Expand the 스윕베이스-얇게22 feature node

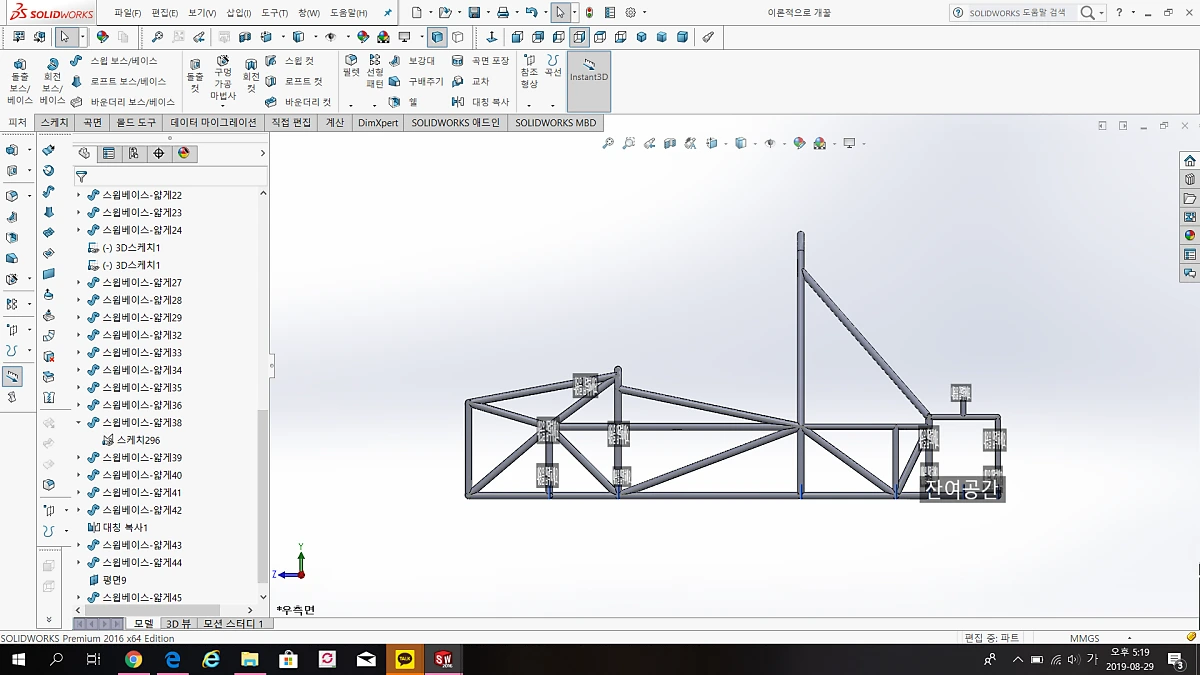79,195
